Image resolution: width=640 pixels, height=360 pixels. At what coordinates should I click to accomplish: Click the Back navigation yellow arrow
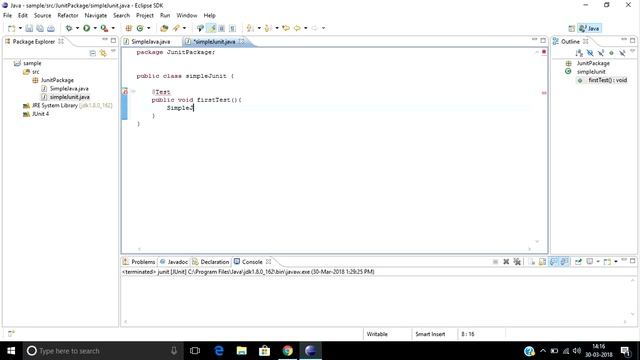297,28
